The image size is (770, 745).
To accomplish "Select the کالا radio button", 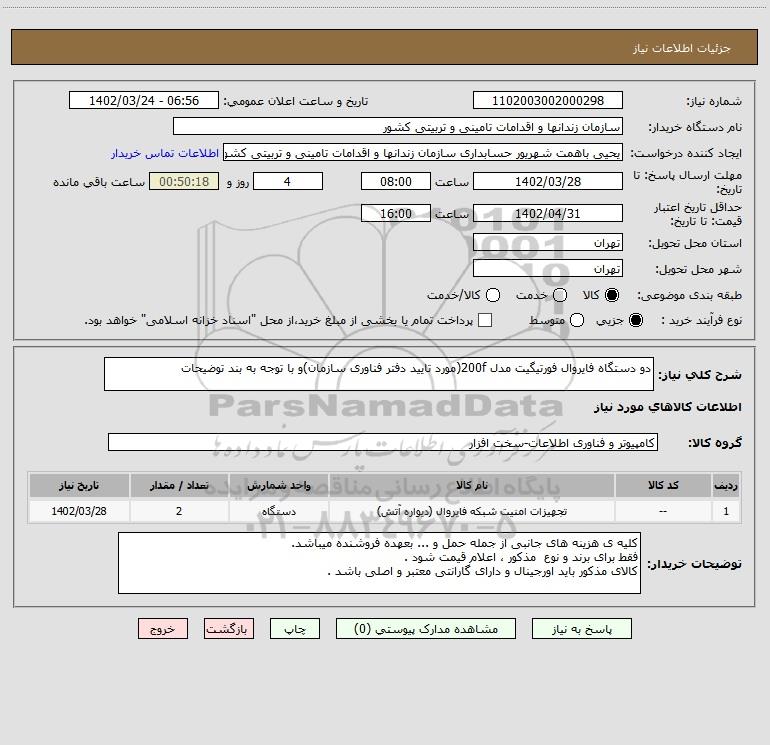I will point(612,295).
